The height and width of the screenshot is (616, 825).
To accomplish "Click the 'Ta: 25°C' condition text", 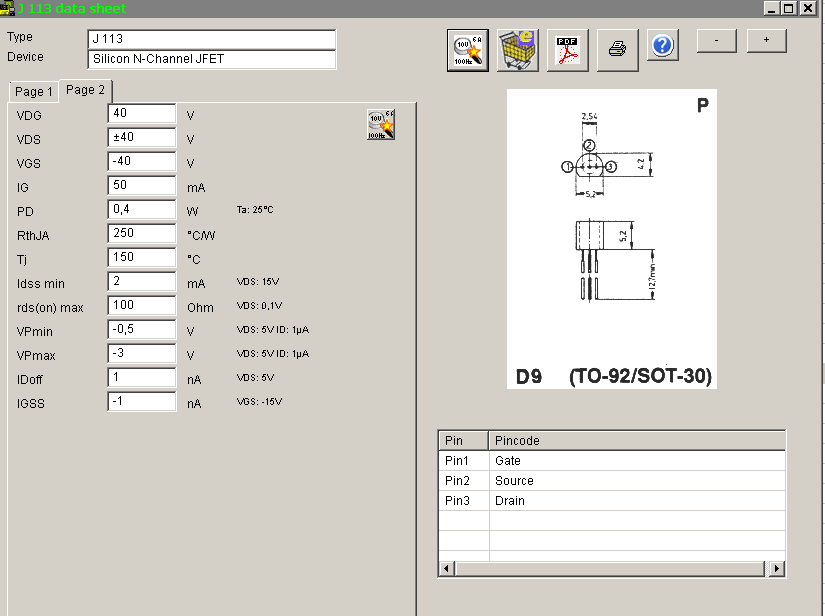I will click(255, 210).
